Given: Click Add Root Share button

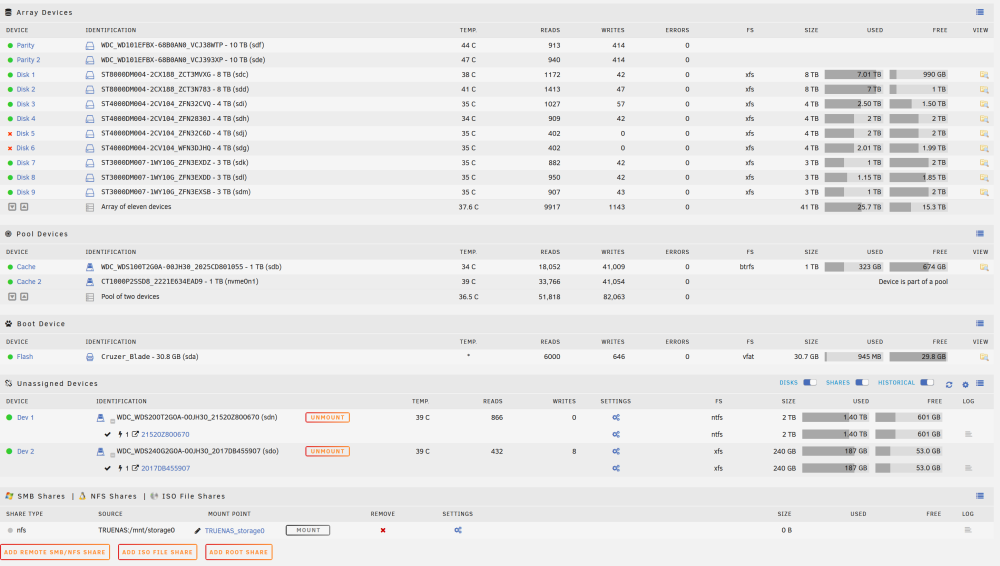Looking at the screenshot, I should (x=239, y=552).
